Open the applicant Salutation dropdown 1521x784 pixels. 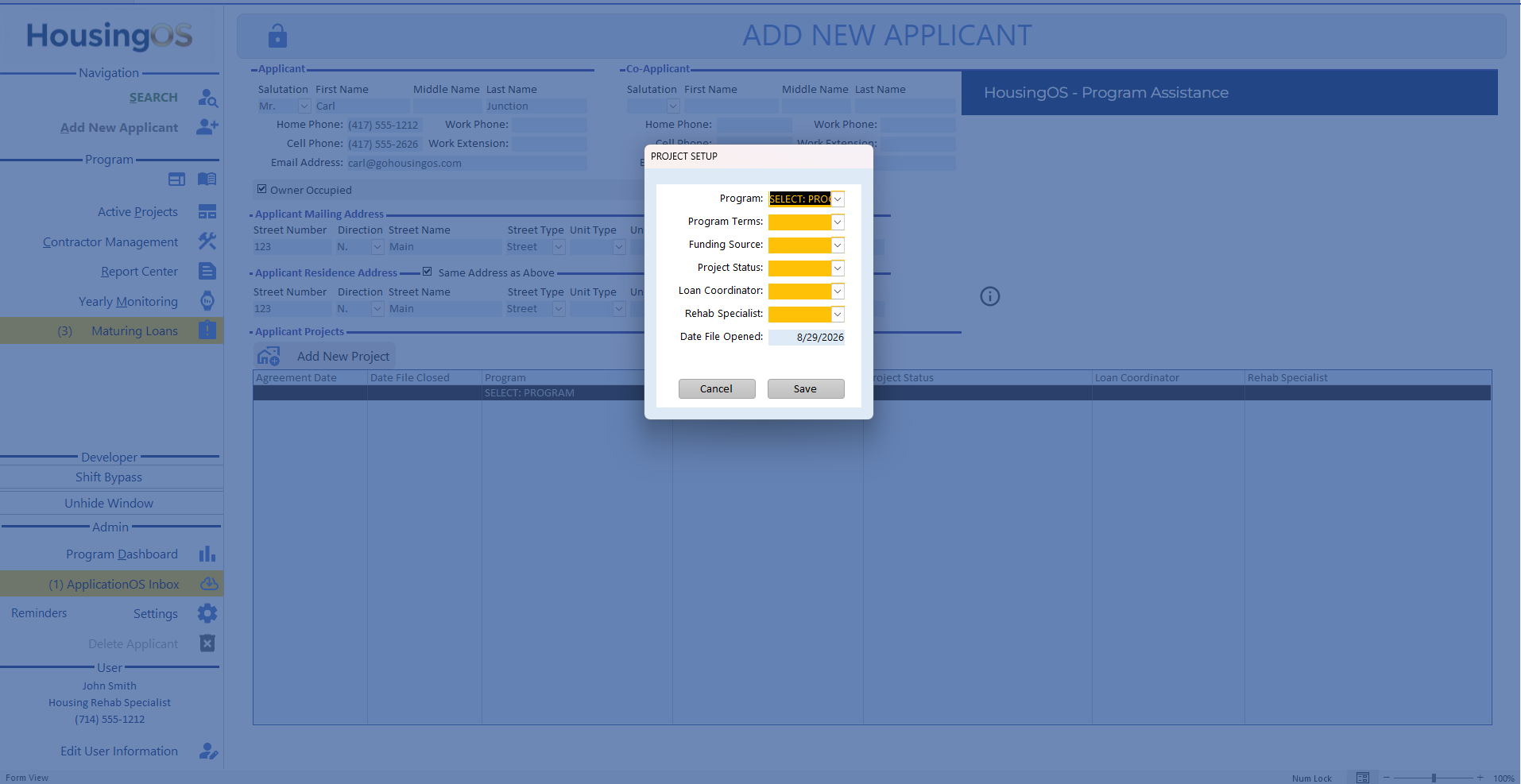tap(304, 106)
